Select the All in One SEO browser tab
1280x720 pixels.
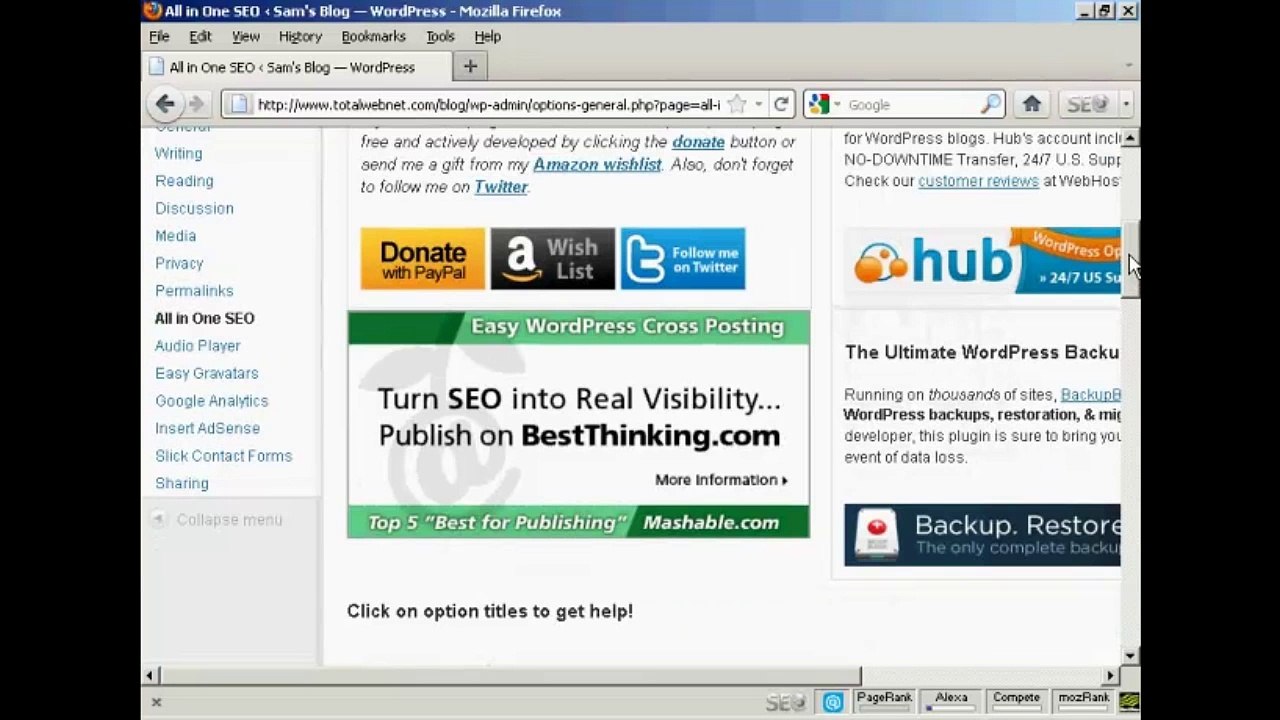296,67
